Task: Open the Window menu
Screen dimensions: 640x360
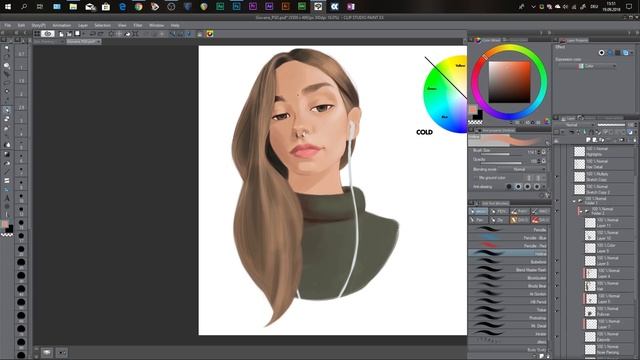Action: (x=156, y=25)
